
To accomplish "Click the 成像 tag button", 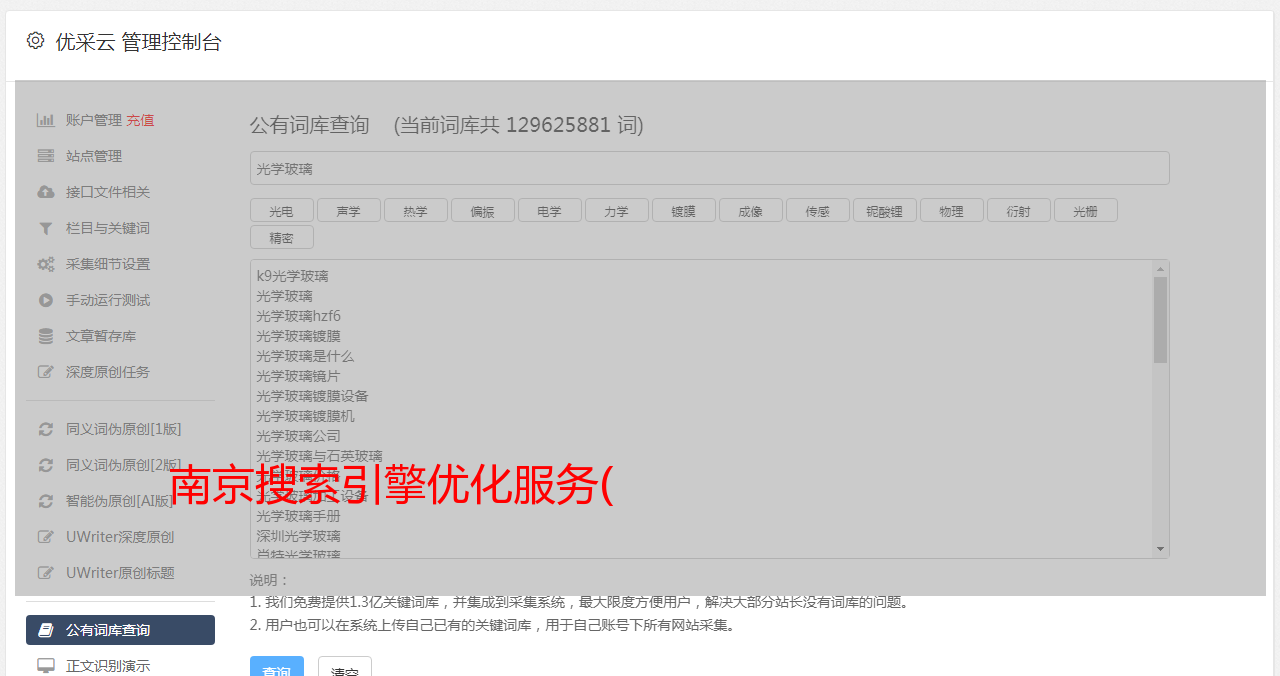I will 750,210.
